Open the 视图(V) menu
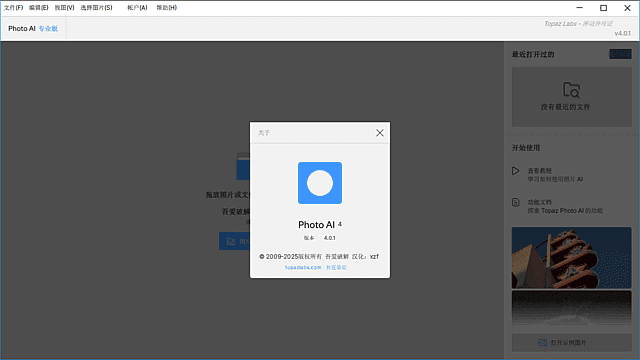This screenshot has height=360, width=640. pos(64,8)
